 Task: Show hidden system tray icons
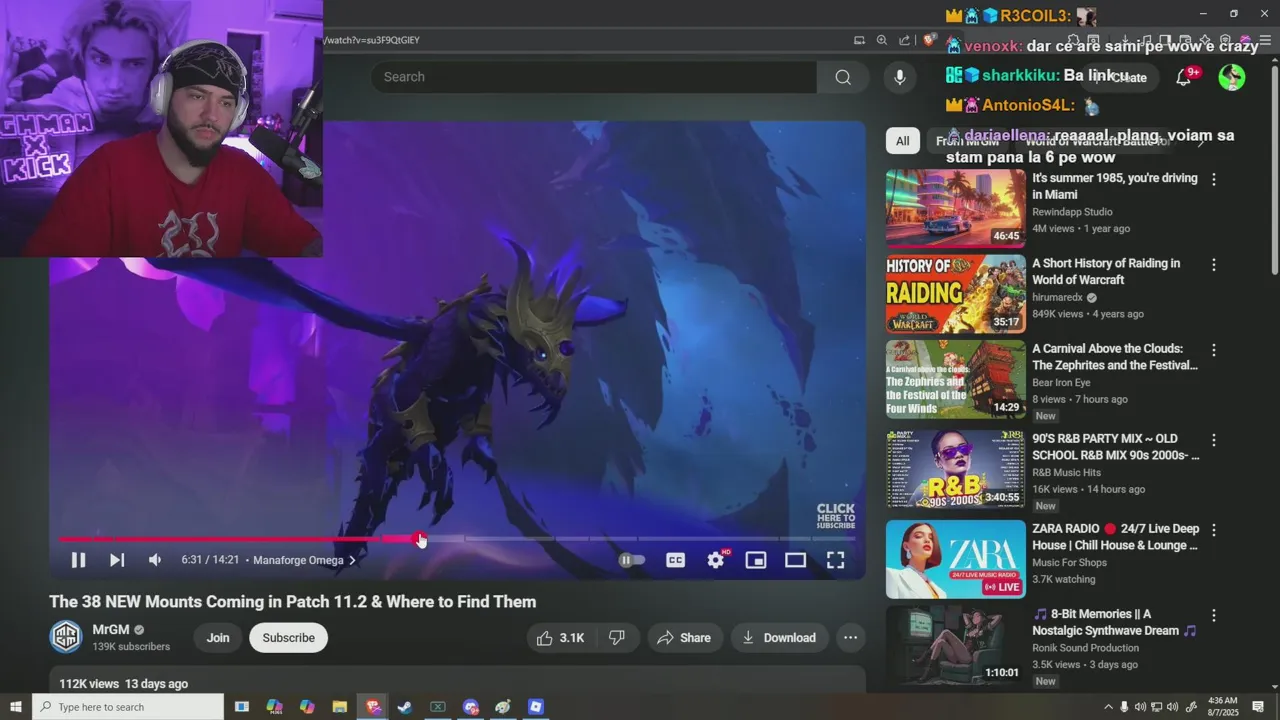tap(1108, 707)
